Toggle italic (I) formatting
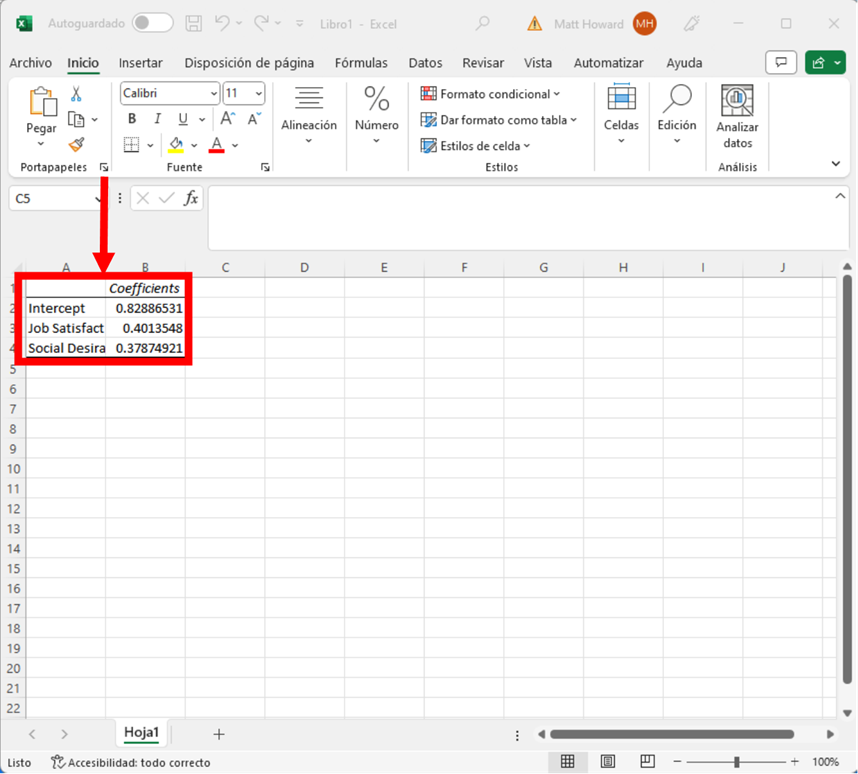Screen dimensions: 858x774 point(157,119)
